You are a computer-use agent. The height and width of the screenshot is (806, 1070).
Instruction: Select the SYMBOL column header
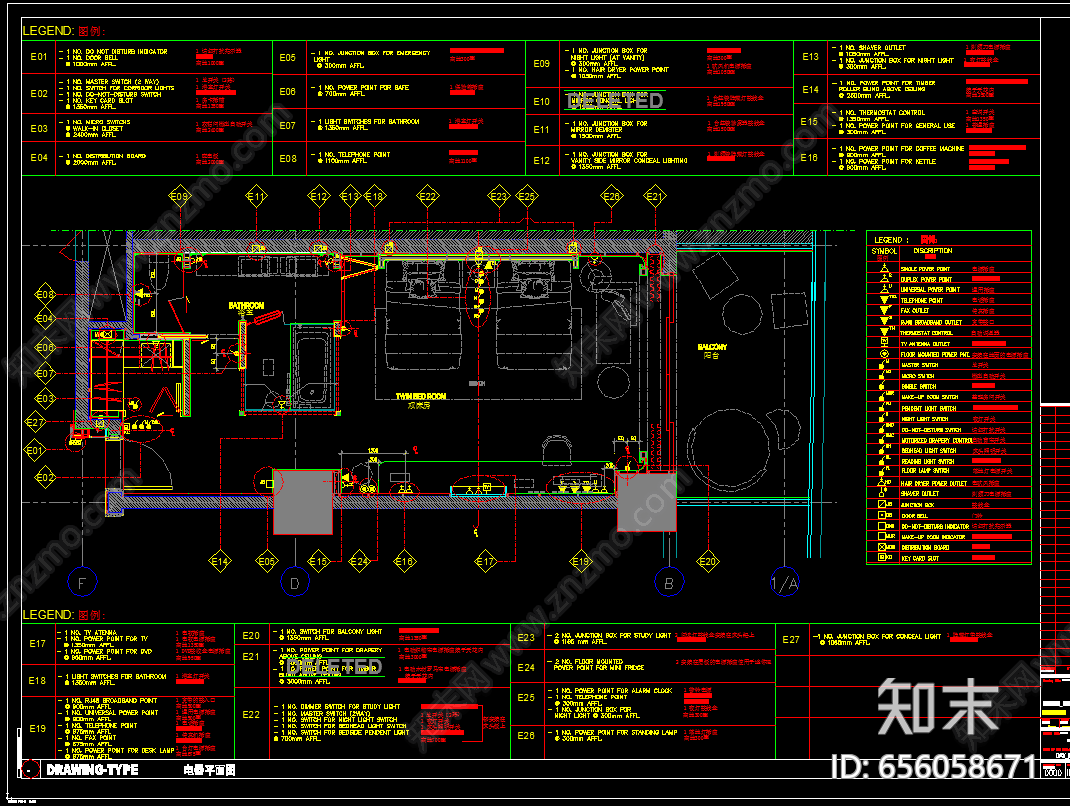click(884, 251)
